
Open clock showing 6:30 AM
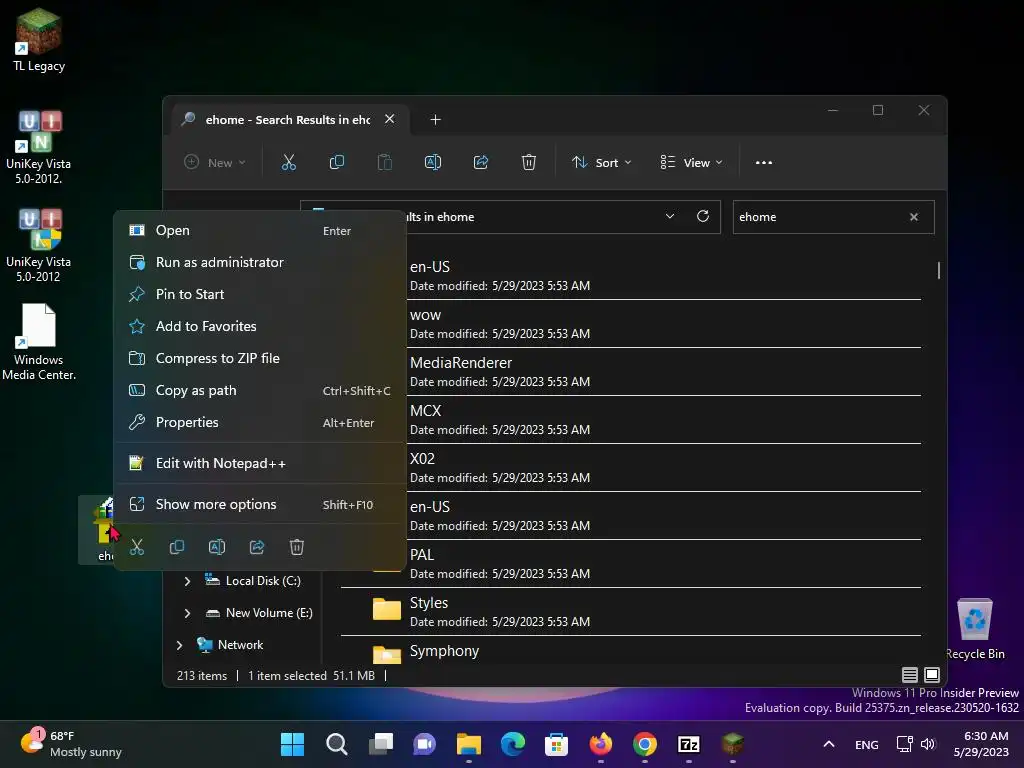[981, 744]
